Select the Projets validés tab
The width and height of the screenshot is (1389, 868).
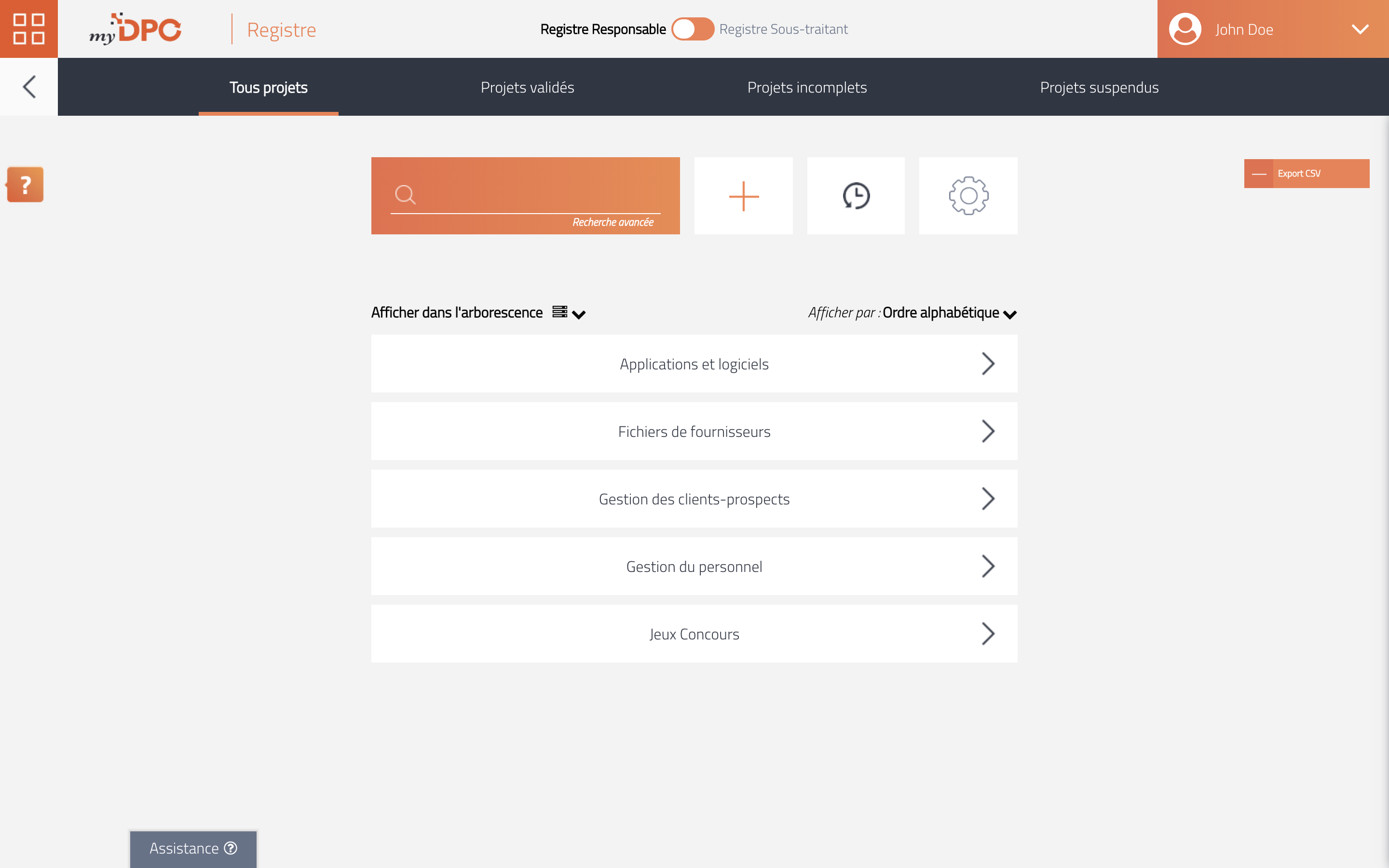(527, 87)
